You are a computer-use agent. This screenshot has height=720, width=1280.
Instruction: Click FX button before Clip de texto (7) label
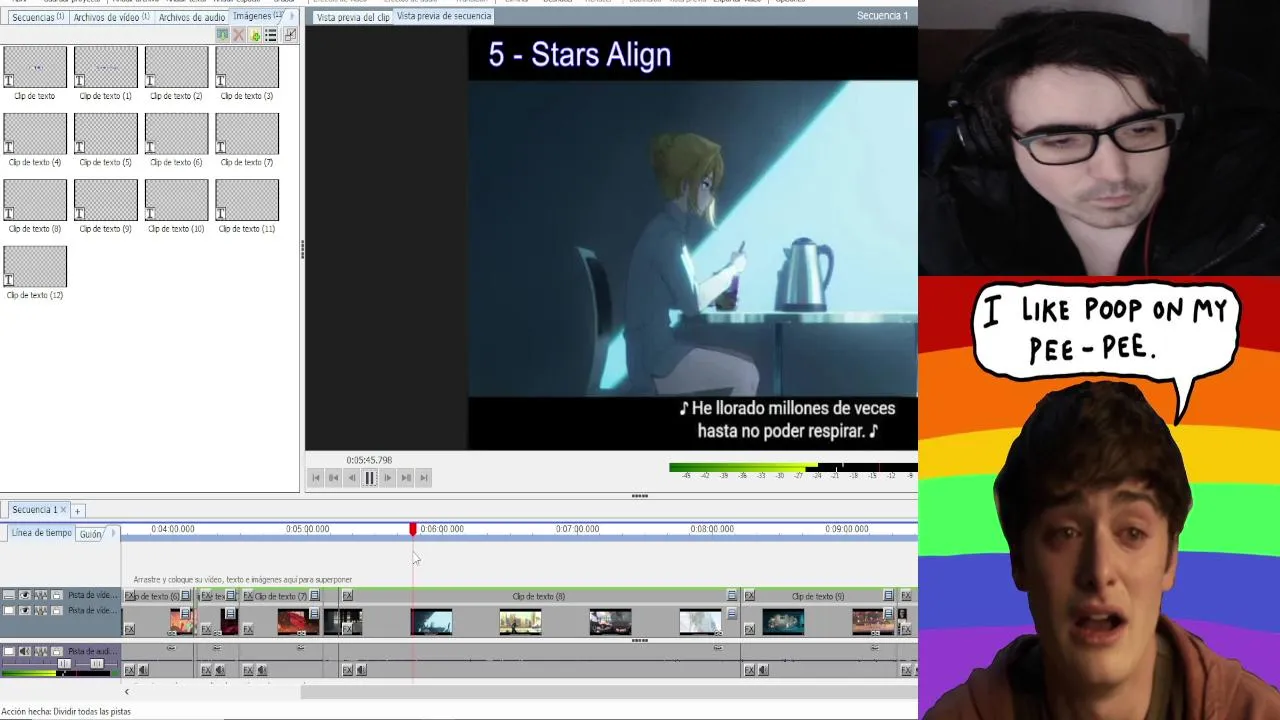[248, 595]
